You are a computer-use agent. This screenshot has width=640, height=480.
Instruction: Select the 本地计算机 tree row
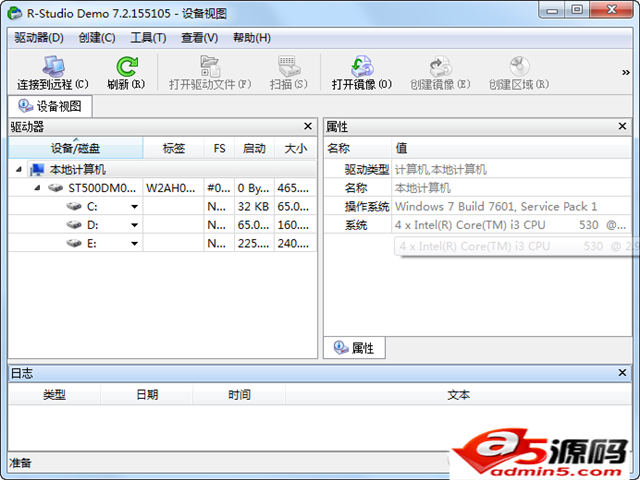(x=162, y=169)
